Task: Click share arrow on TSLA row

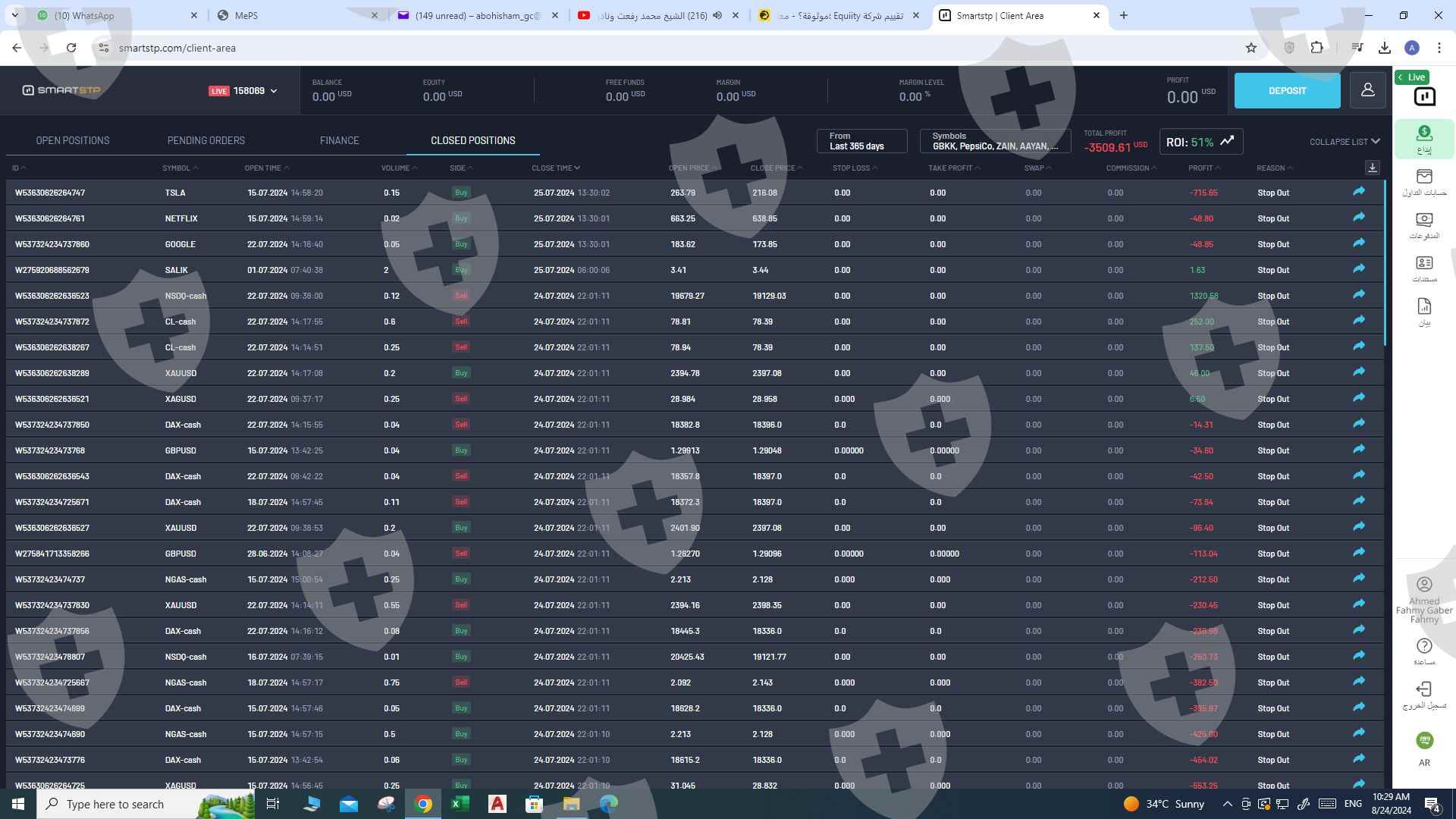Action: tap(1358, 192)
